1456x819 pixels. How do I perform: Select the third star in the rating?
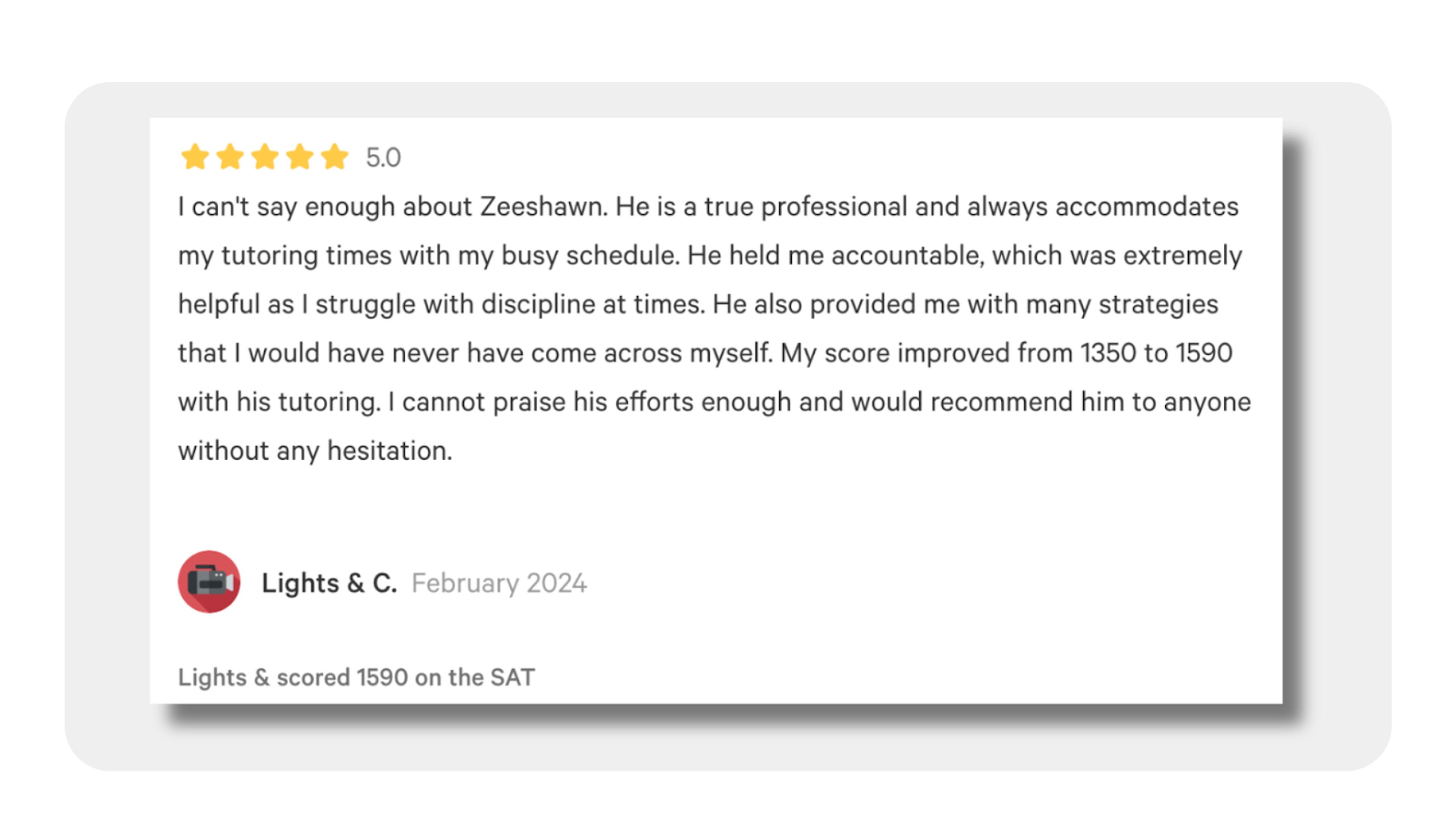point(265,157)
